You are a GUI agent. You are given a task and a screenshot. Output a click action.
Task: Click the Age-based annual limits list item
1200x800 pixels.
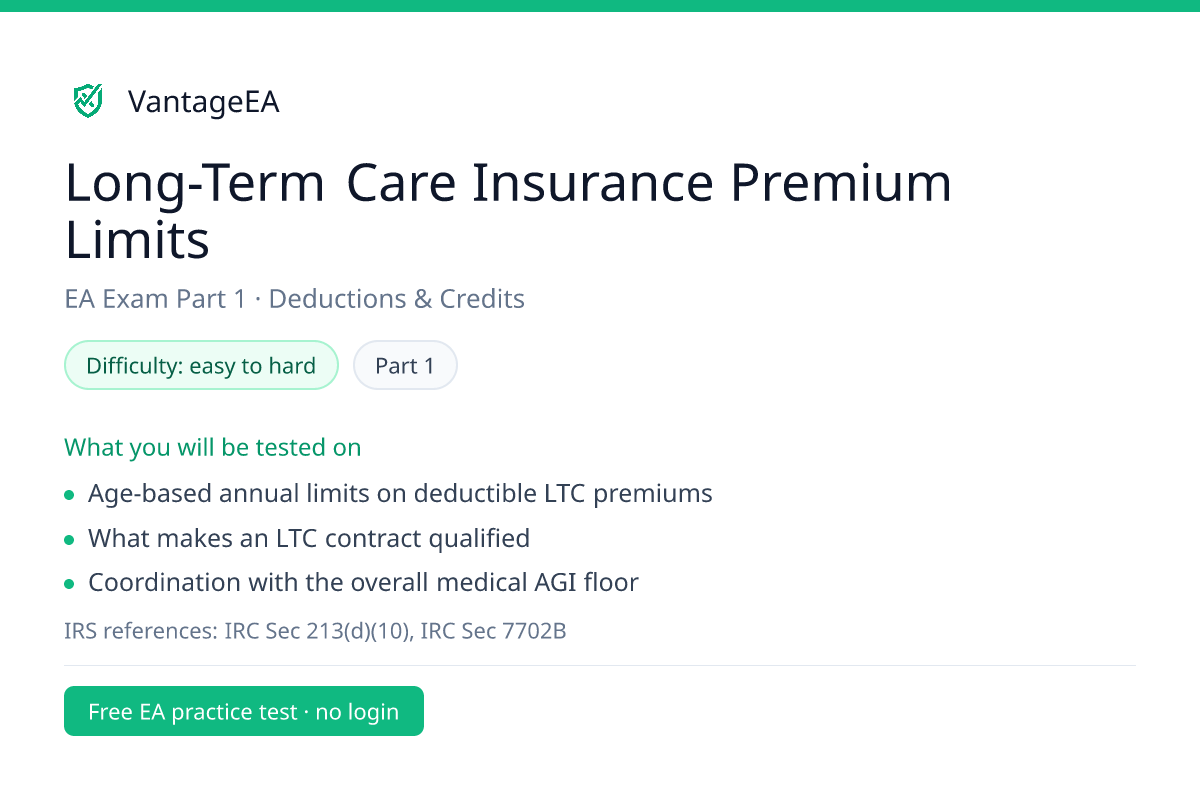(x=400, y=493)
